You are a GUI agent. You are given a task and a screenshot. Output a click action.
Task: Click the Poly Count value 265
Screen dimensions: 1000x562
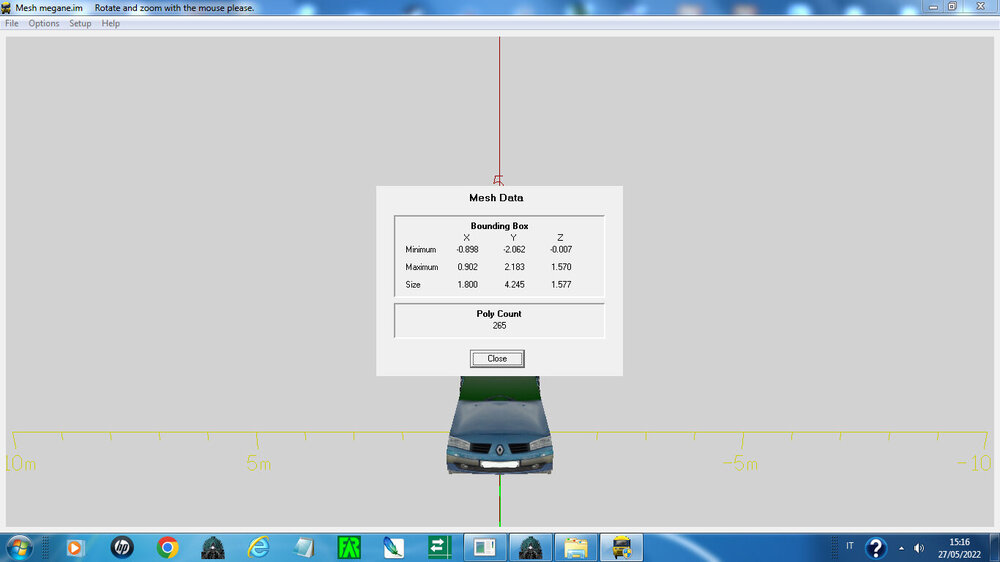[499, 325]
